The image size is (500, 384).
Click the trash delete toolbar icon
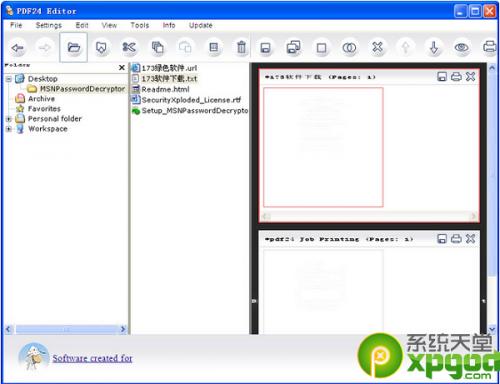242,48
